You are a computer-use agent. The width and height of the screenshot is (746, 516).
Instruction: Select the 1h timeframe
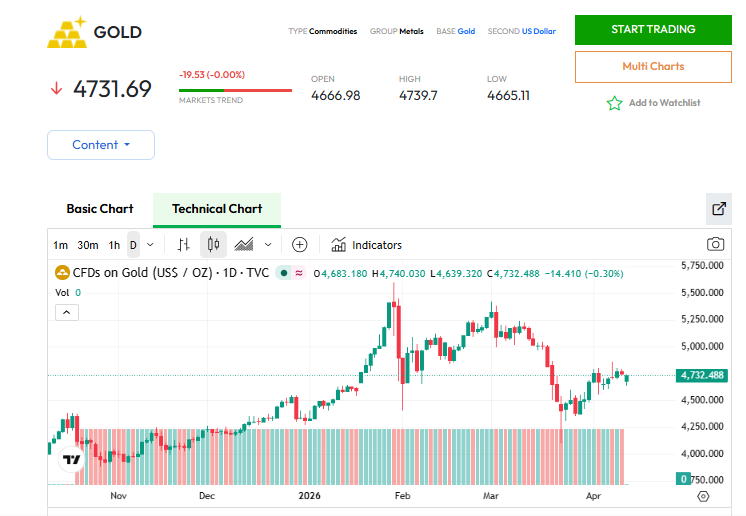tap(114, 245)
